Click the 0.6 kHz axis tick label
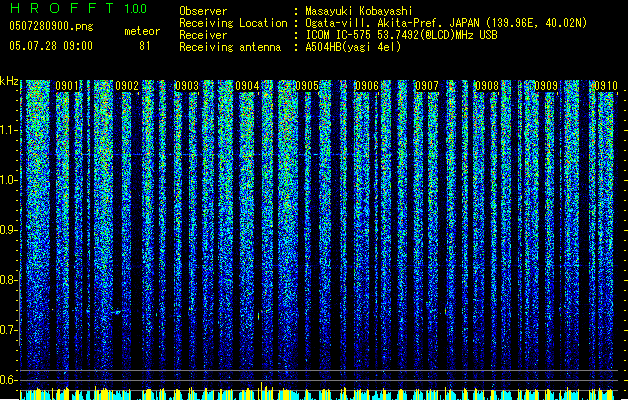This screenshot has height=400, width=629. (9, 380)
